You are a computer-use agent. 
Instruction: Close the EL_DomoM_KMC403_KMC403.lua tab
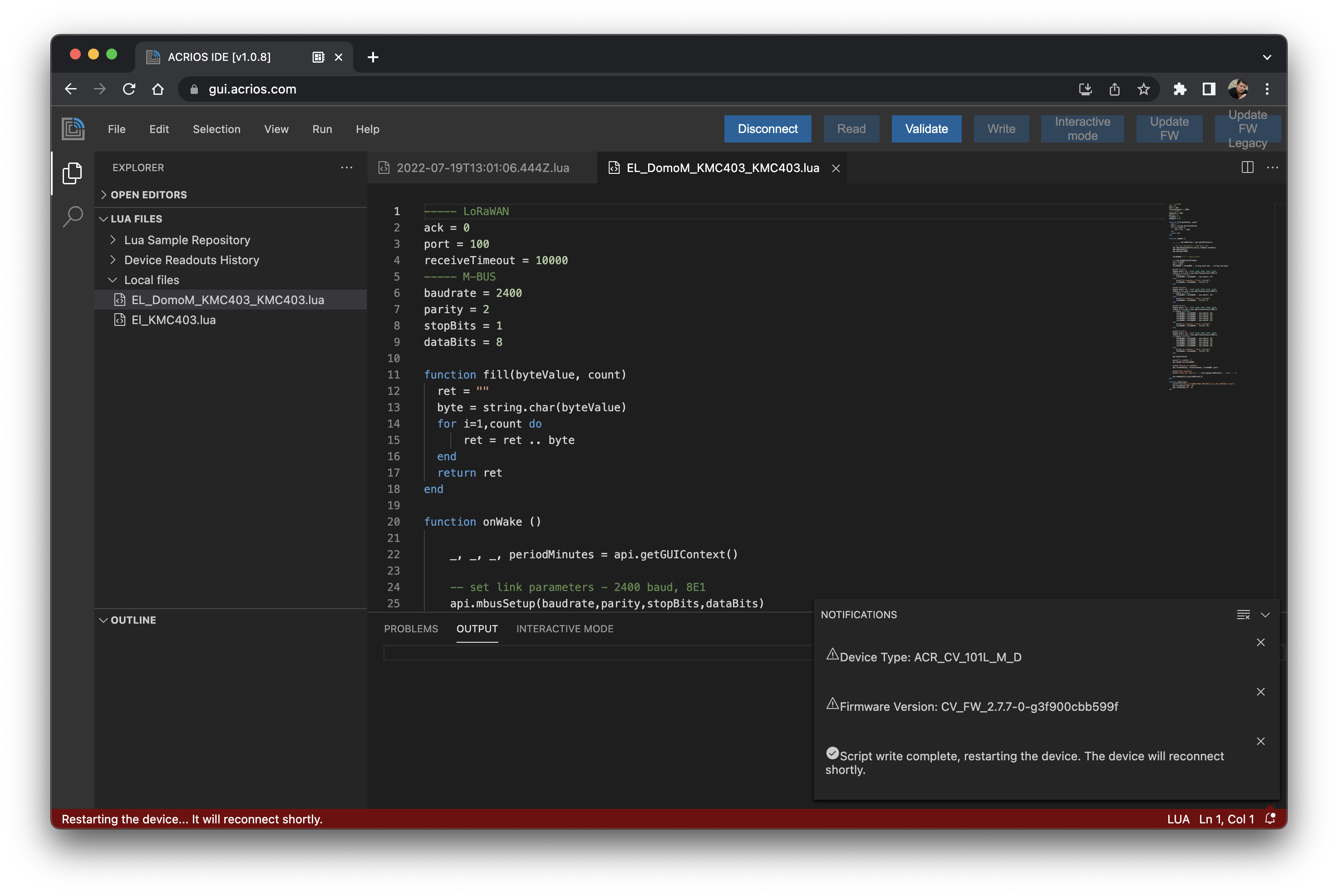[x=835, y=168]
